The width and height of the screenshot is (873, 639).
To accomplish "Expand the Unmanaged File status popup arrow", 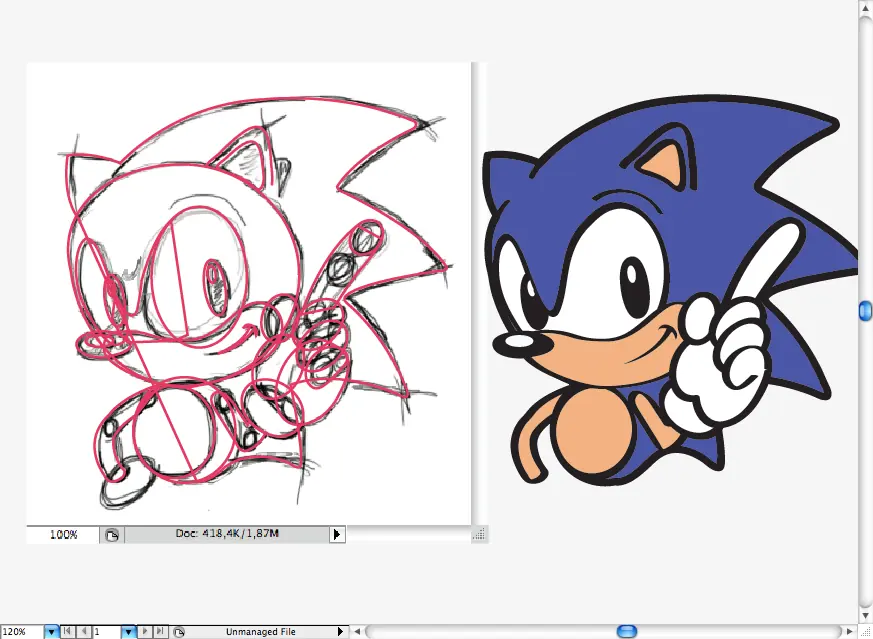I will [341, 632].
